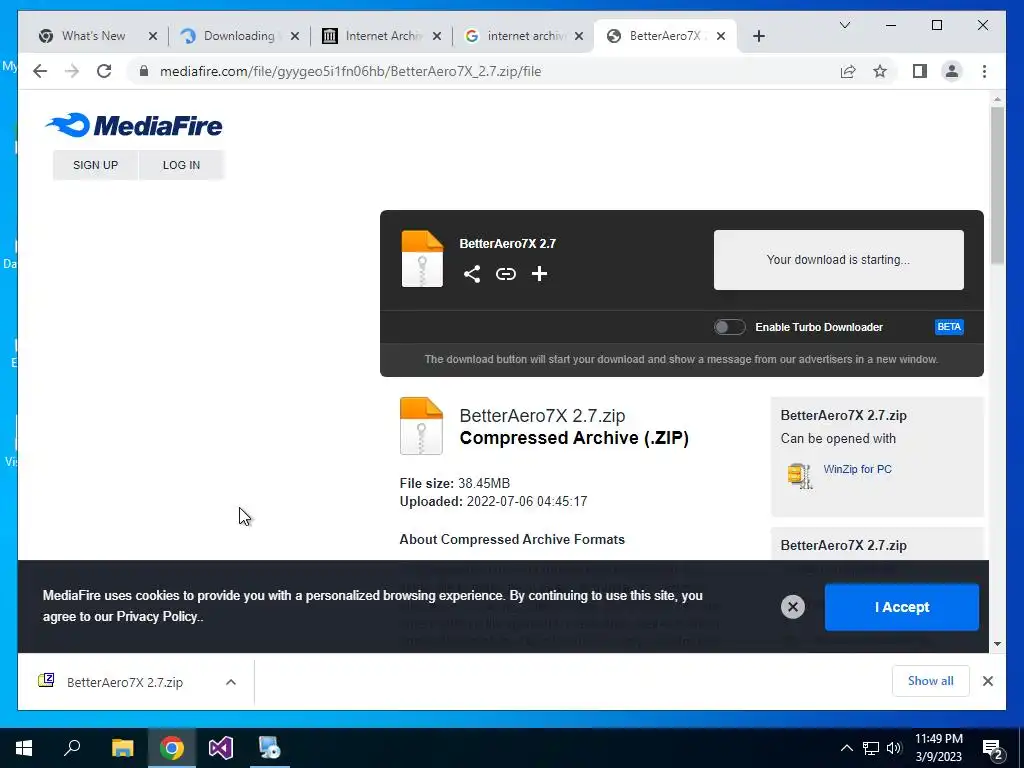Click the LOG IN button
The width and height of the screenshot is (1024, 768).
coord(182,165)
